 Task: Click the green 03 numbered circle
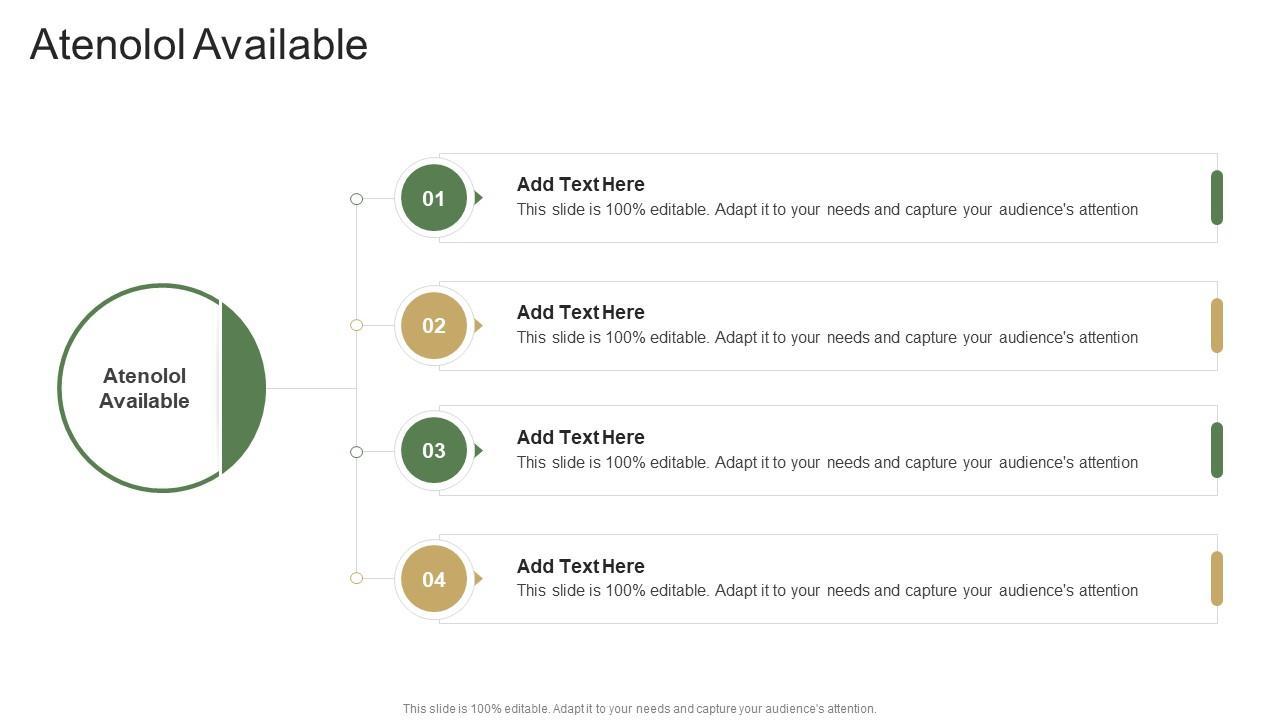(434, 451)
